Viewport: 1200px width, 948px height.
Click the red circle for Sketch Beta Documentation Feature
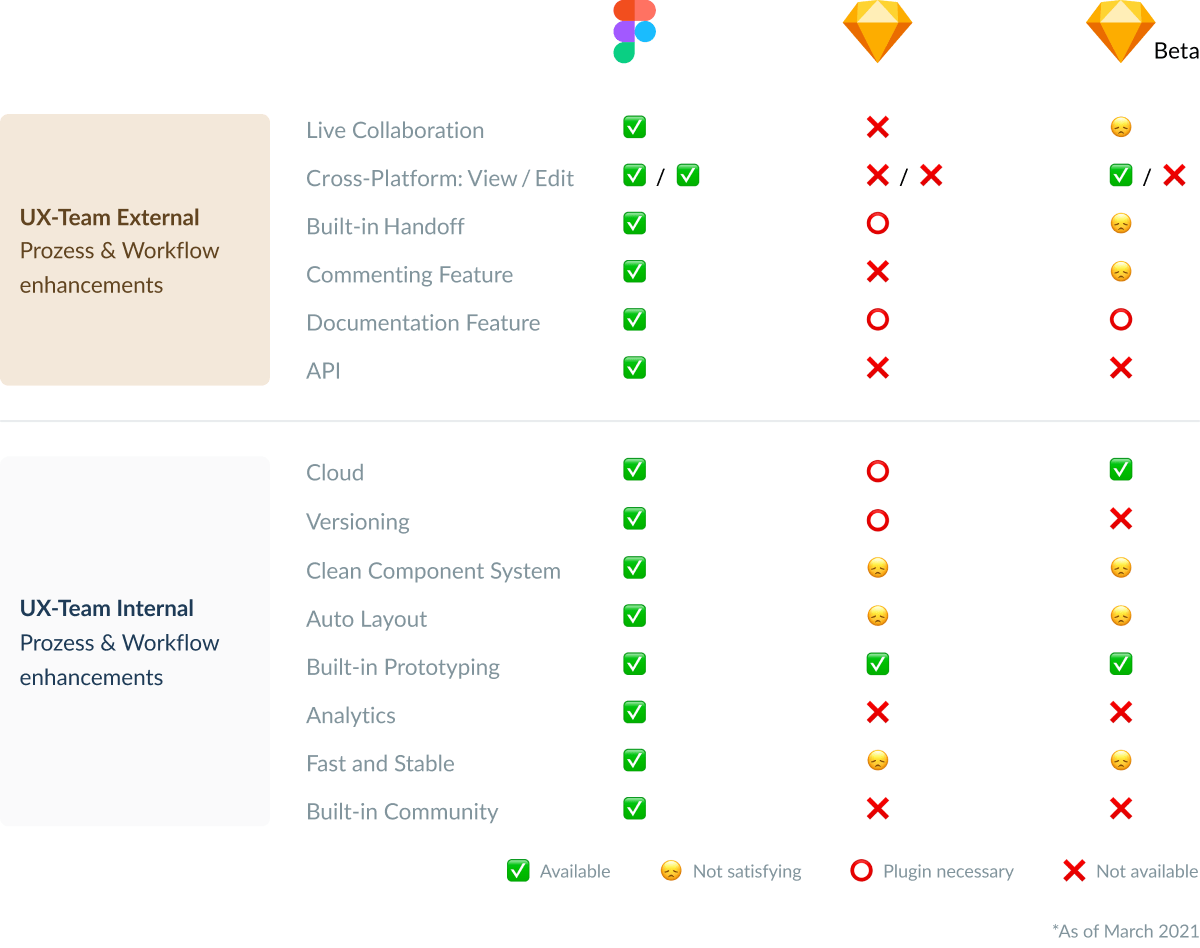[x=1121, y=320]
